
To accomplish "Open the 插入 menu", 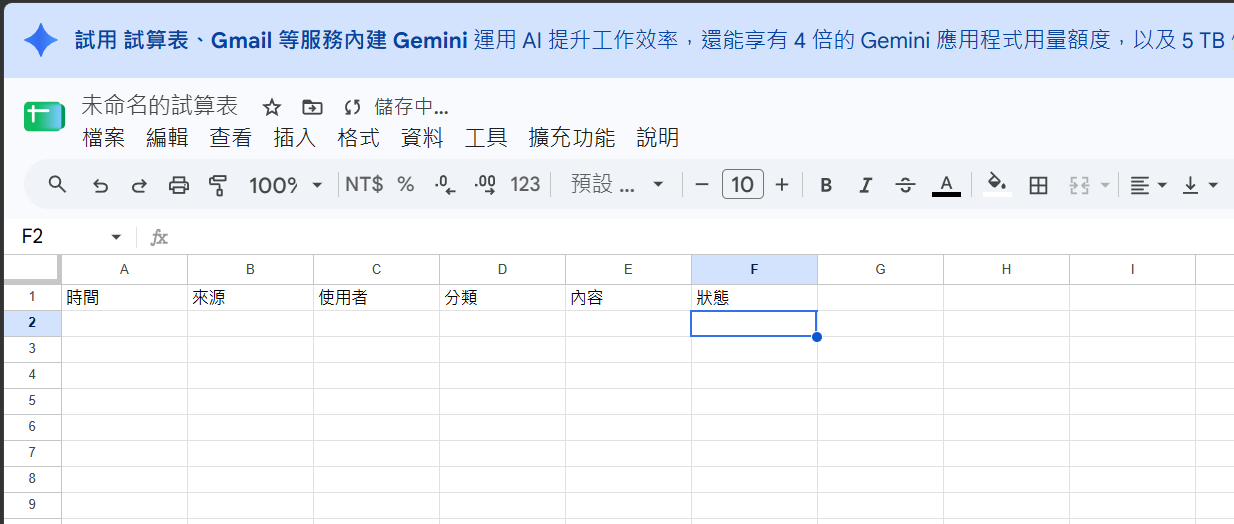I will coord(295,138).
